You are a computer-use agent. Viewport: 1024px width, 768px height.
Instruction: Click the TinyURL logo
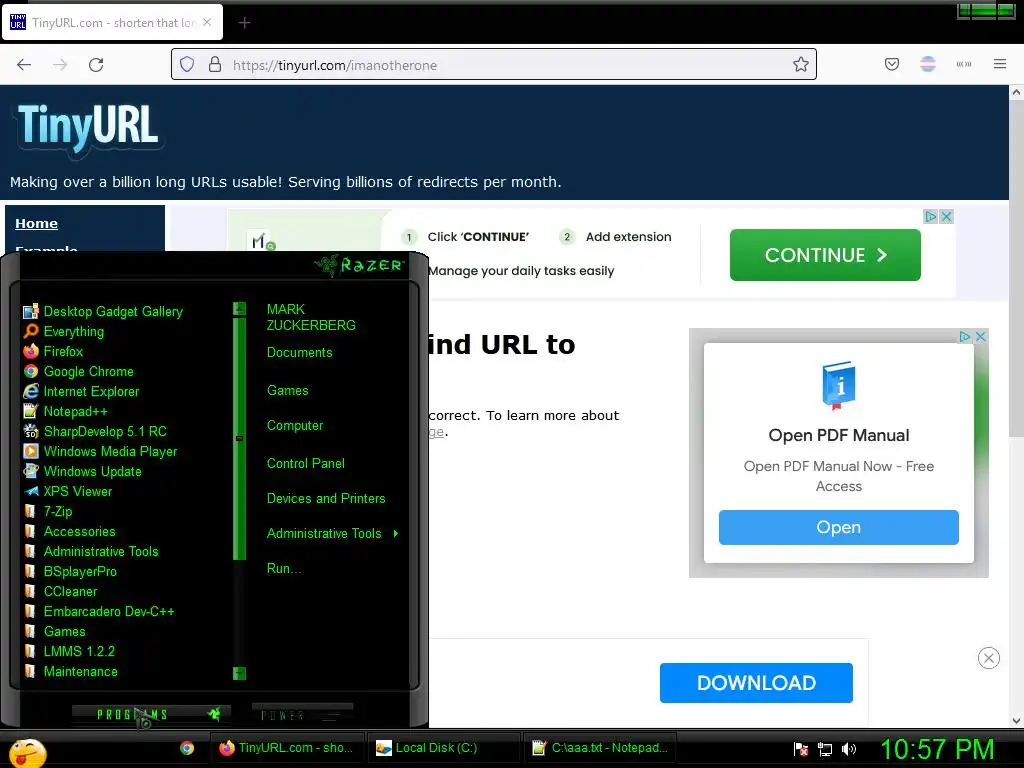tap(88, 127)
